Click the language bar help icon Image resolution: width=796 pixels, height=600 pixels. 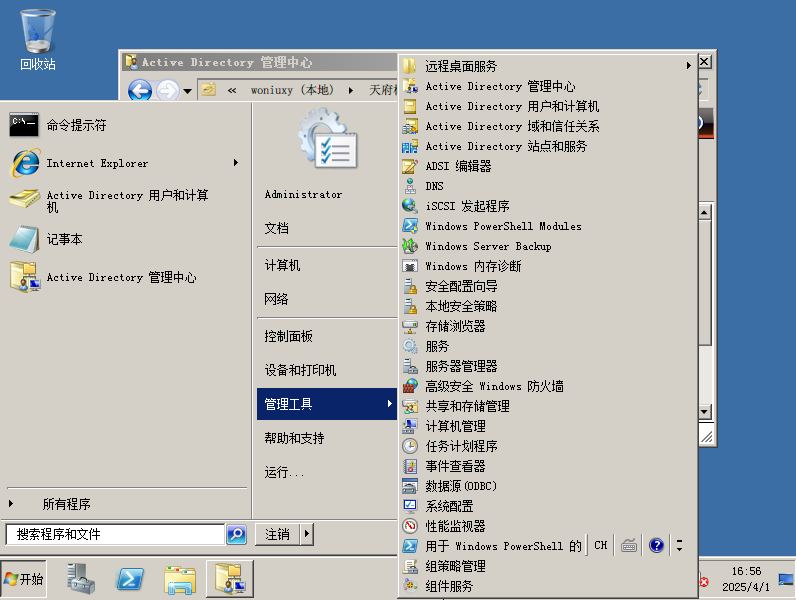click(x=656, y=546)
